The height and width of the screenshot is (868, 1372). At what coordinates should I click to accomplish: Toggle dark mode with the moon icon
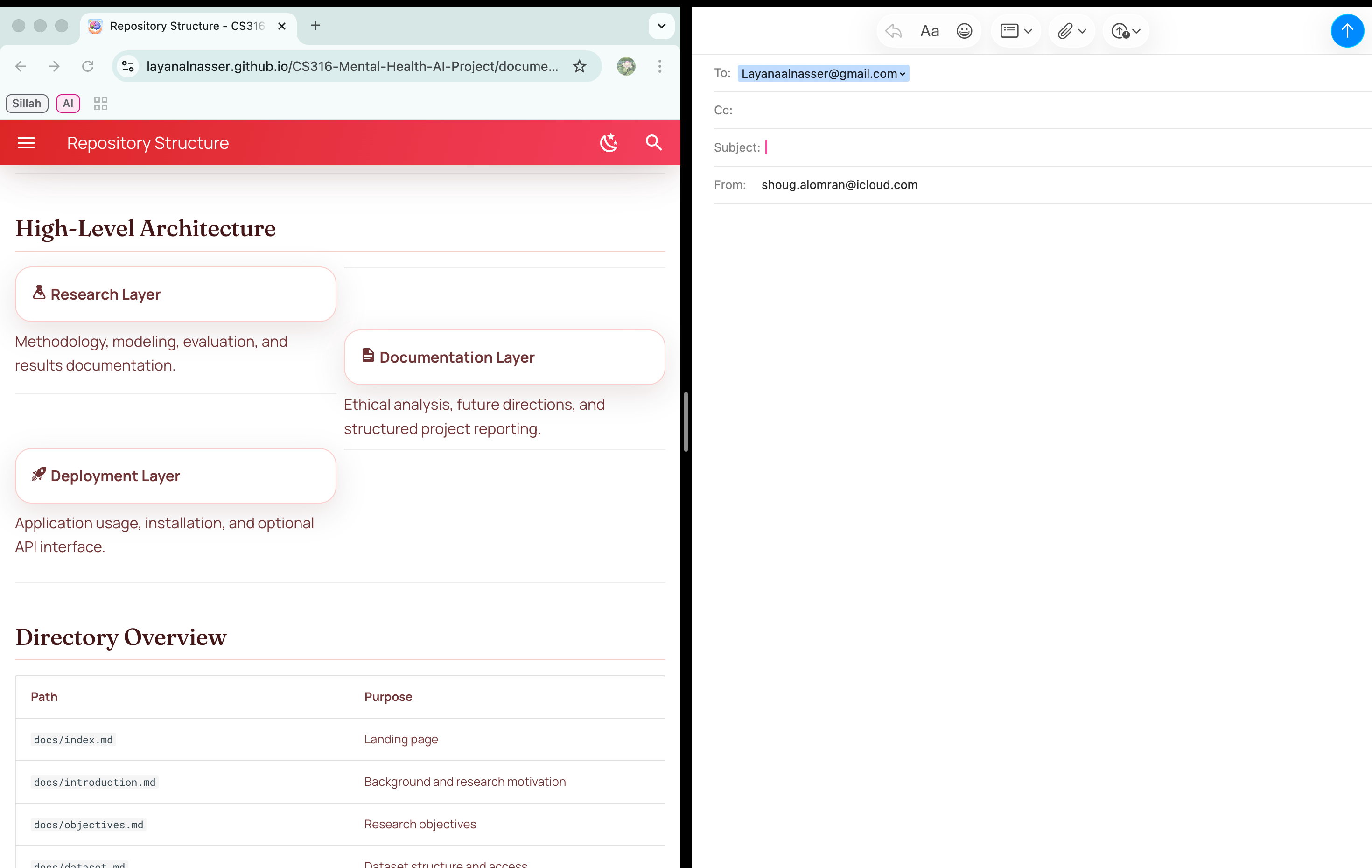[x=609, y=142]
